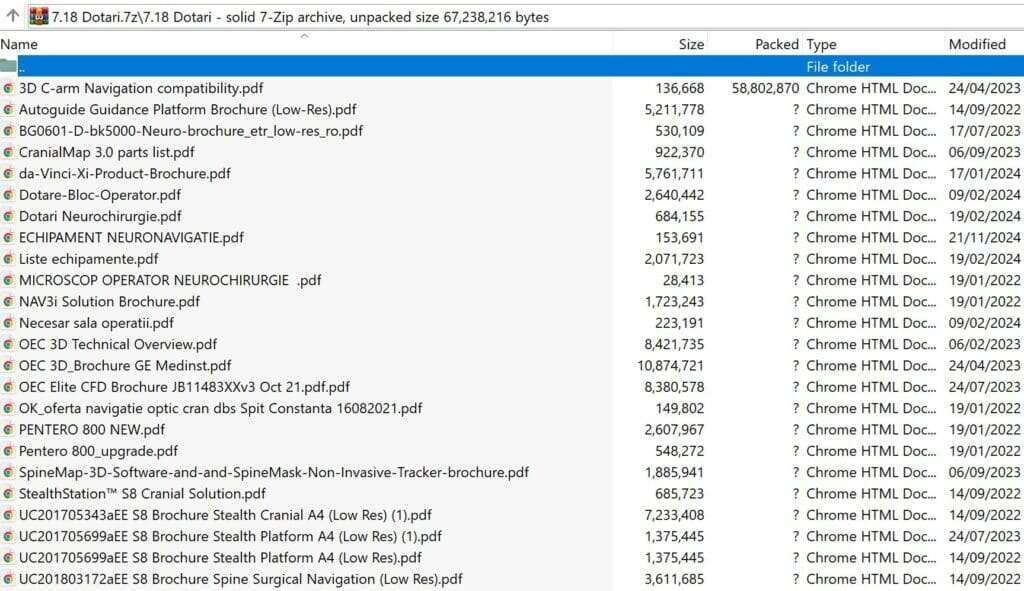Click the folder icon of the ".." row
The image size is (1024, 591).
pos(8,66)
